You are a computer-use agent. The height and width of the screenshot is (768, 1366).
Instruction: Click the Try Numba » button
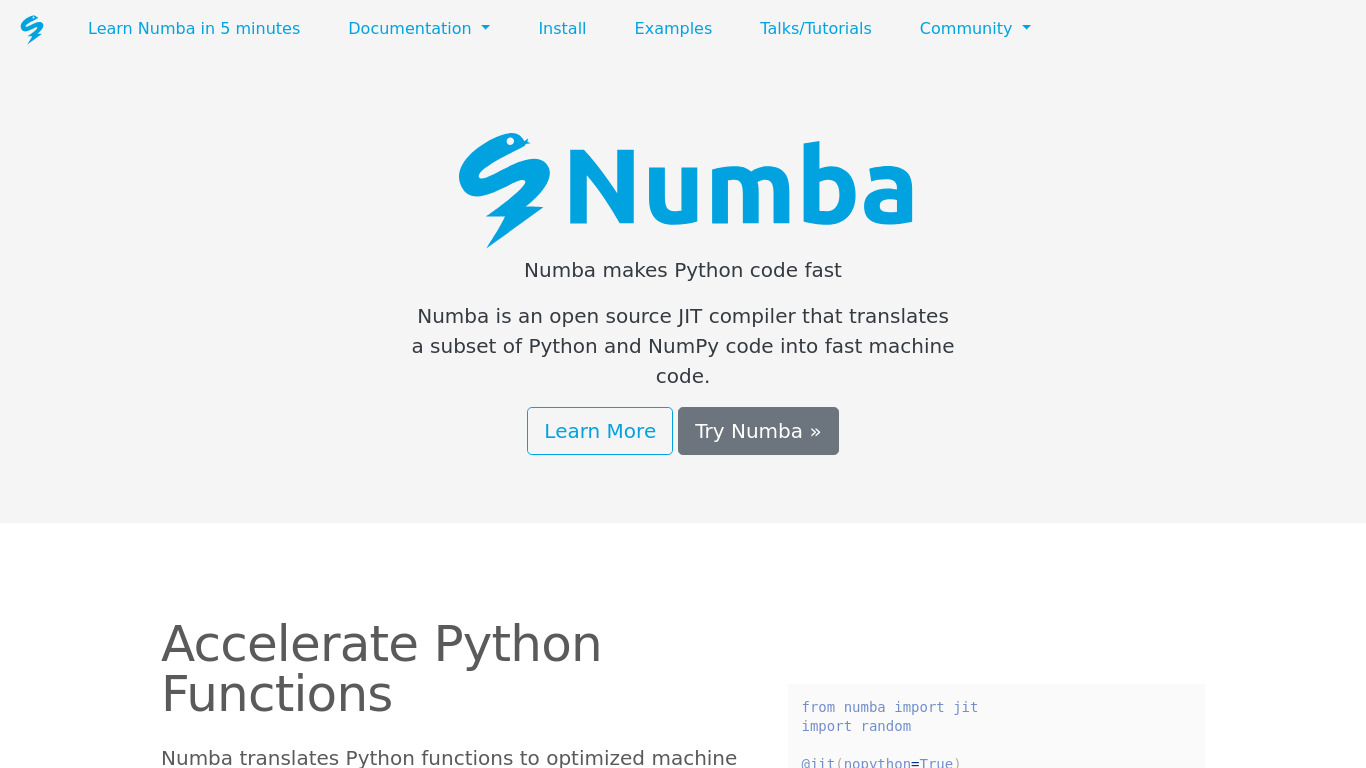[758, 431]
